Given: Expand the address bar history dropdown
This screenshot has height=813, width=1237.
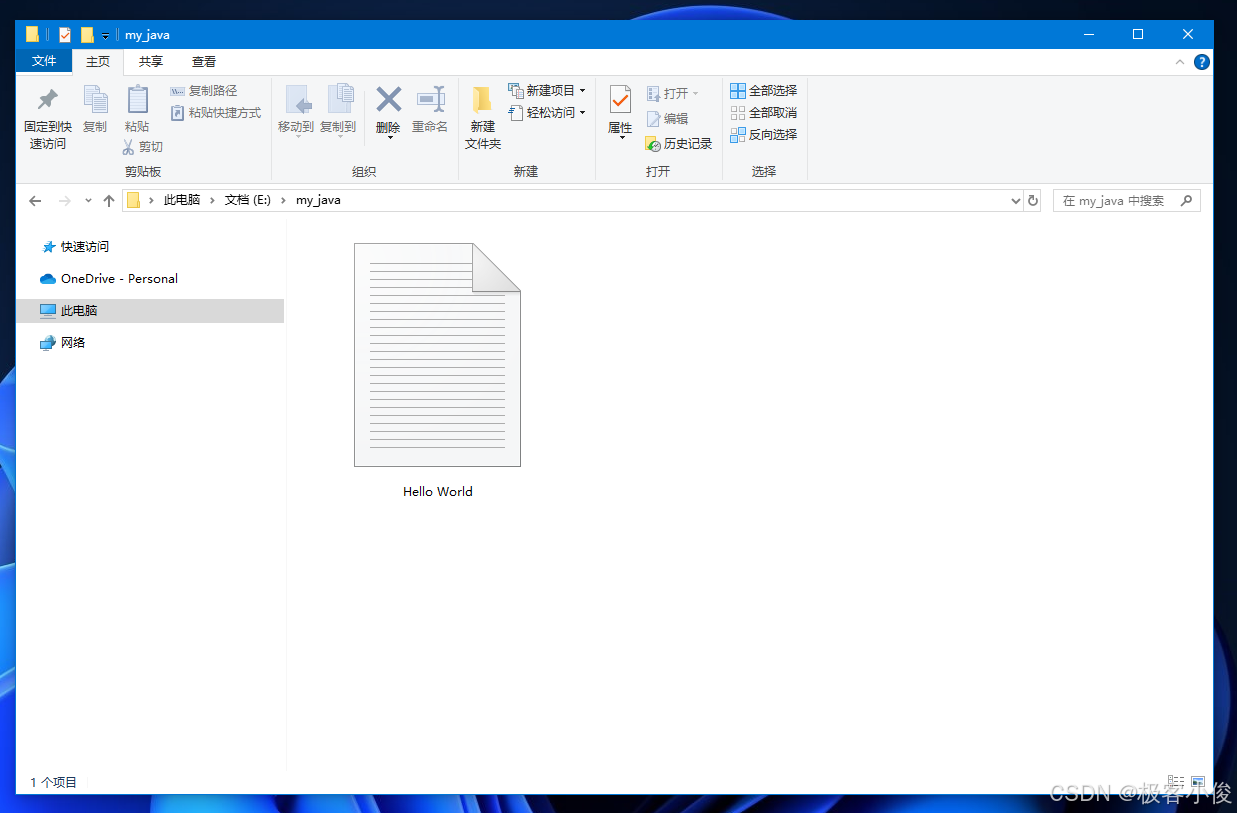Looking at the screenshot, I should [1017, 200].
